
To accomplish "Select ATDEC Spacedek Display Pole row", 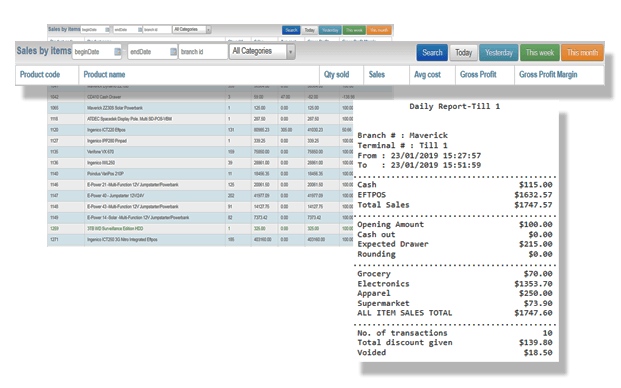I will [x=200, y=119].
